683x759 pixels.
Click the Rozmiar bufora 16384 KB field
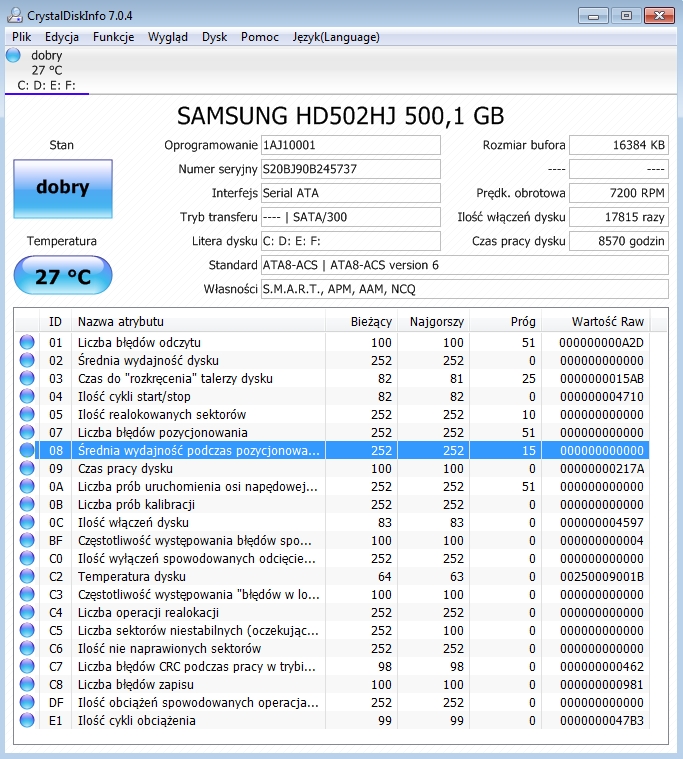(x=619, y=145)
